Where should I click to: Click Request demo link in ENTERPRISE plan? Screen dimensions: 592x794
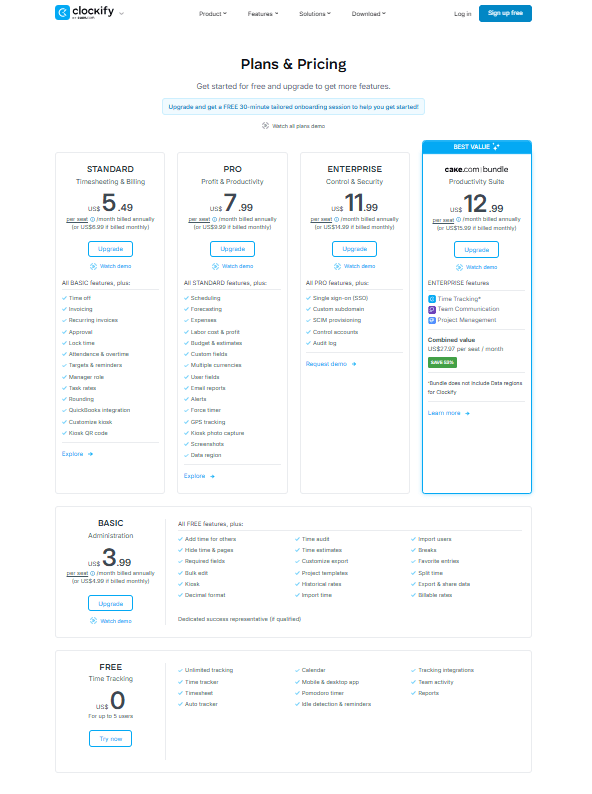coord(326,364)
